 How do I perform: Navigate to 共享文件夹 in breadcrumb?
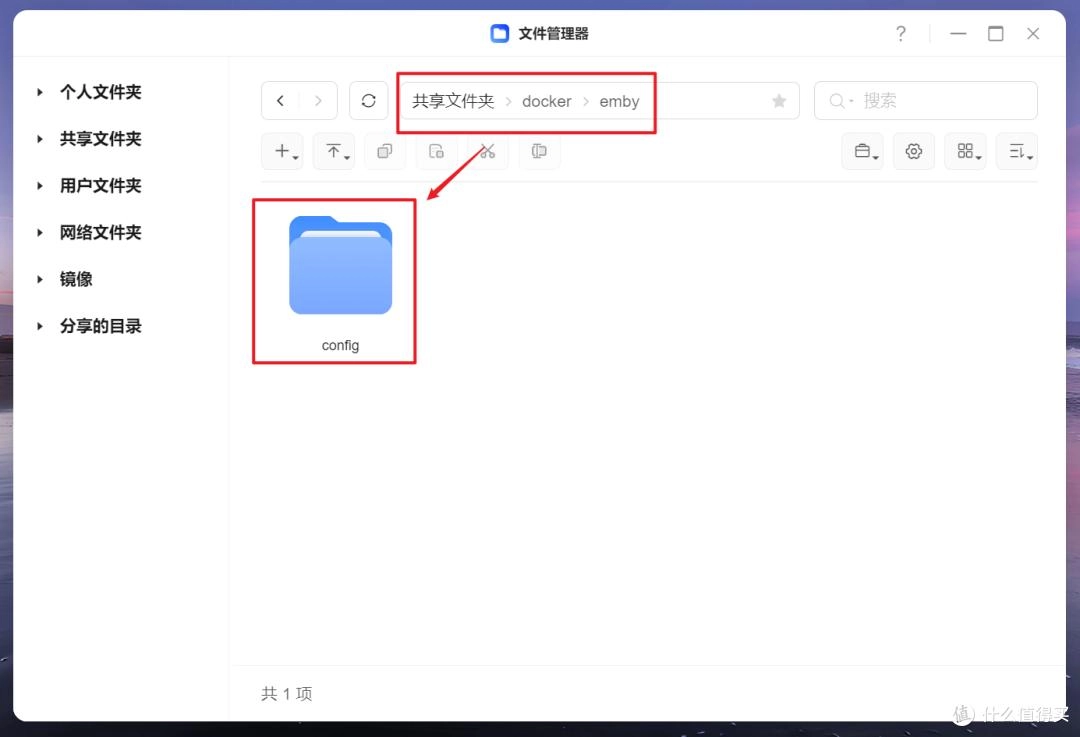pyautogui.click(x=453, y=101)
